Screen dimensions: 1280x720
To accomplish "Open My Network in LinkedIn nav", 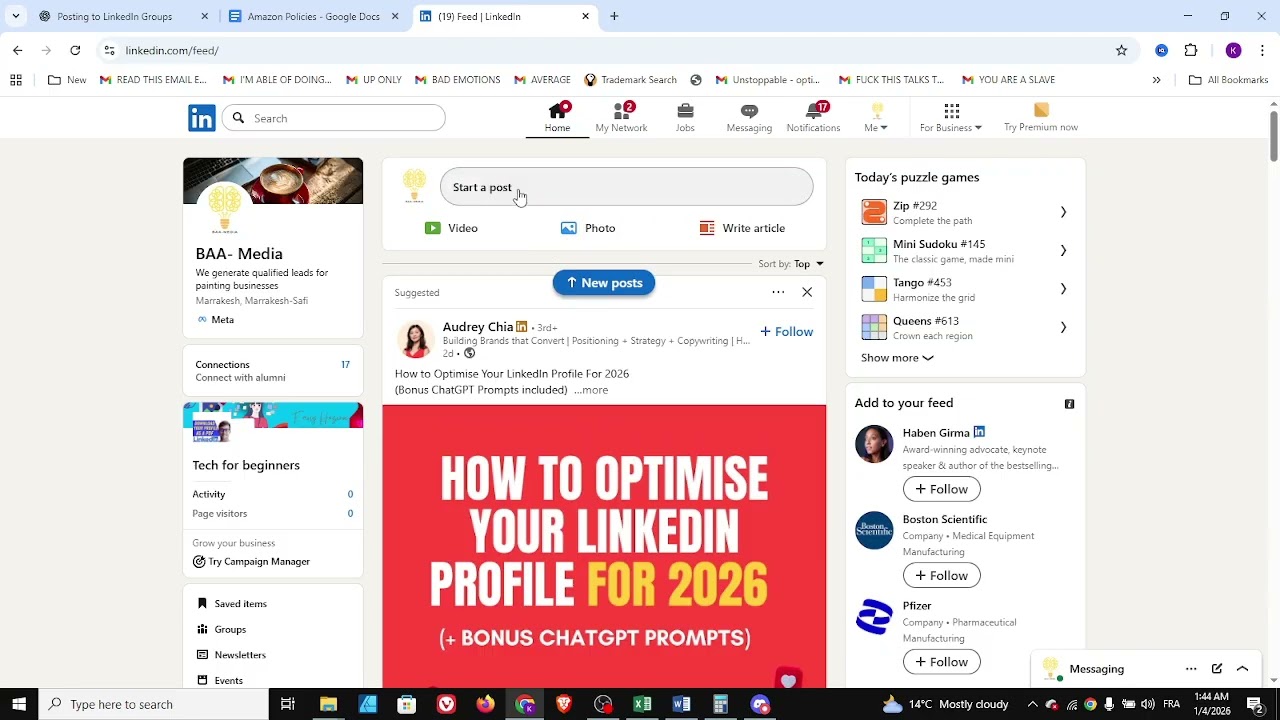I will click(621, 117).
